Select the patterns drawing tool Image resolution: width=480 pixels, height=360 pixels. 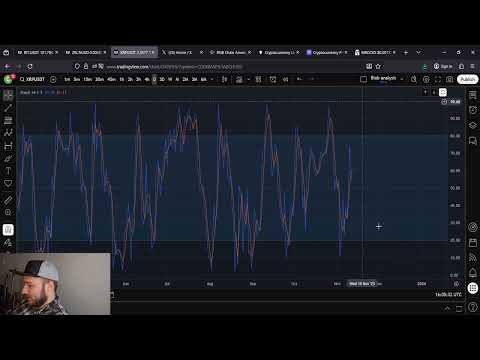[x=8, y=133]
